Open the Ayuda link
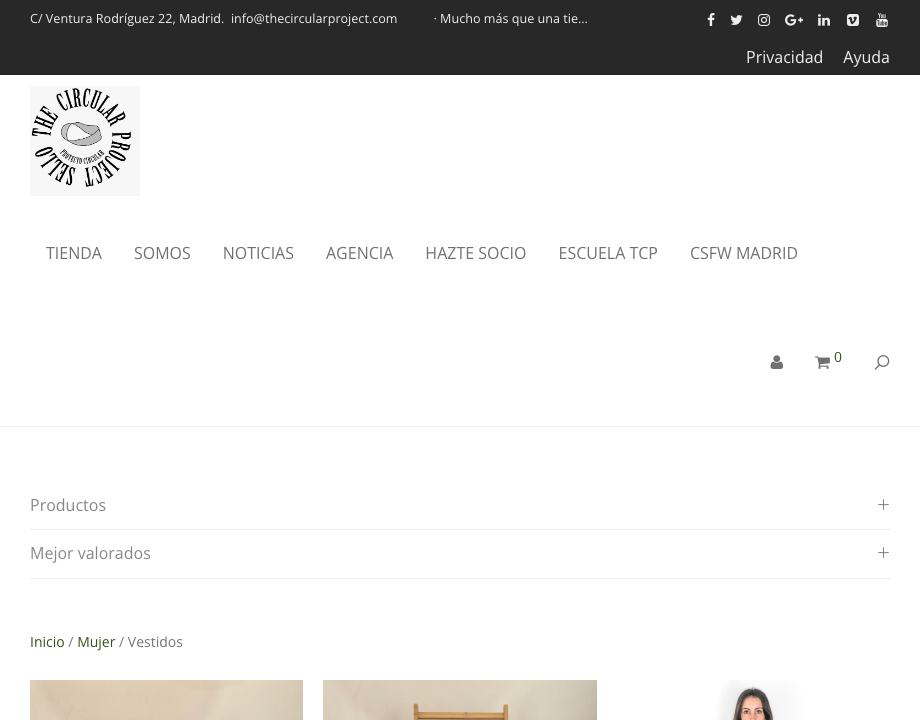The width and height of the screenshot is (920, 720). pyautogui.click(x=866, y=57)
